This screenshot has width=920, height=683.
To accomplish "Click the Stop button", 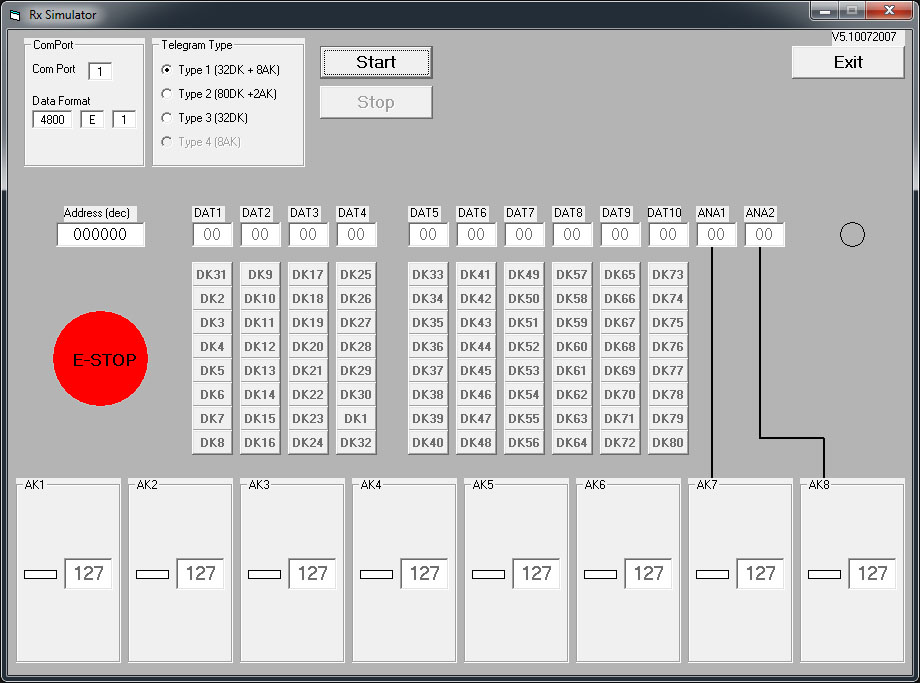I will click(x=376, y=102).
